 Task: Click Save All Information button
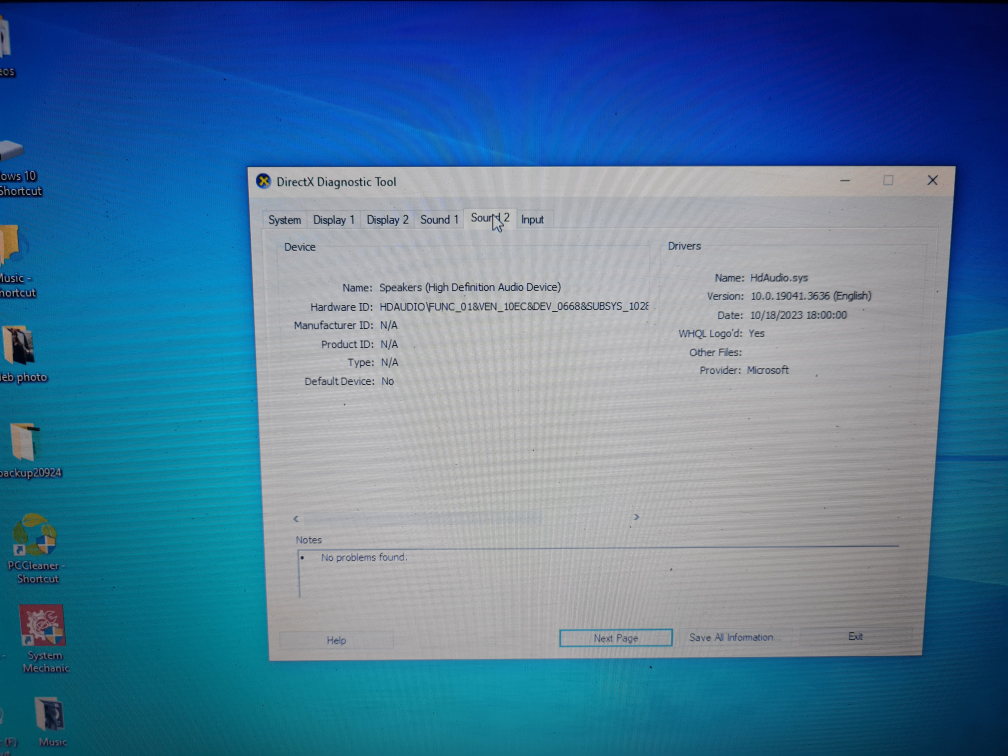(733, 637)
